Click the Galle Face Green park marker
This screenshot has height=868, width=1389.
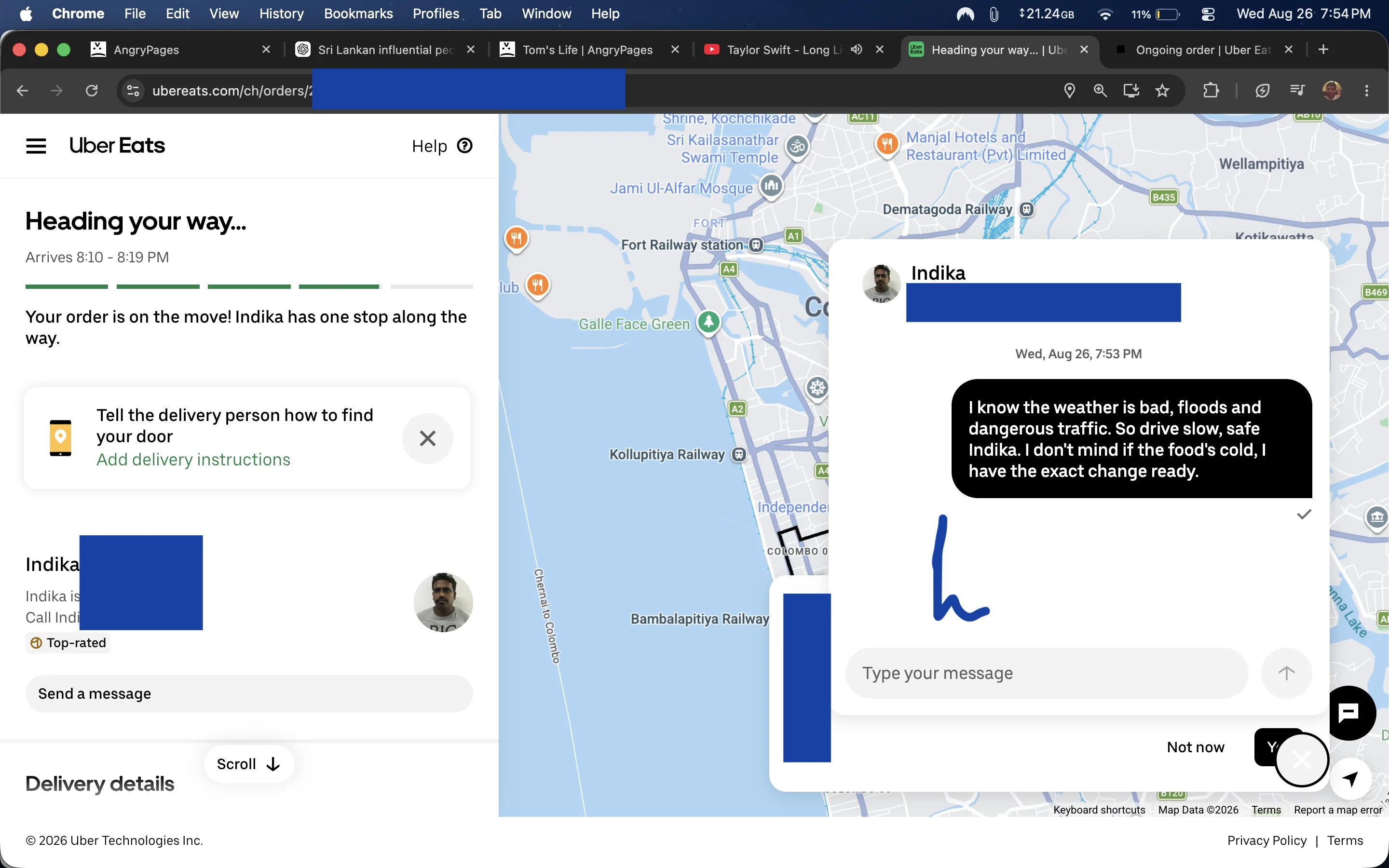click(709, 322)
